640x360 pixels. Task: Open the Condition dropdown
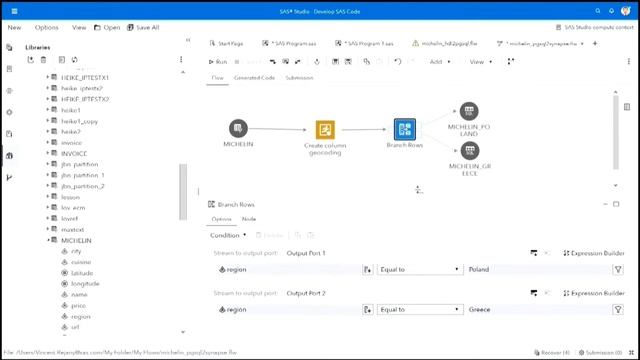(228, 235)
